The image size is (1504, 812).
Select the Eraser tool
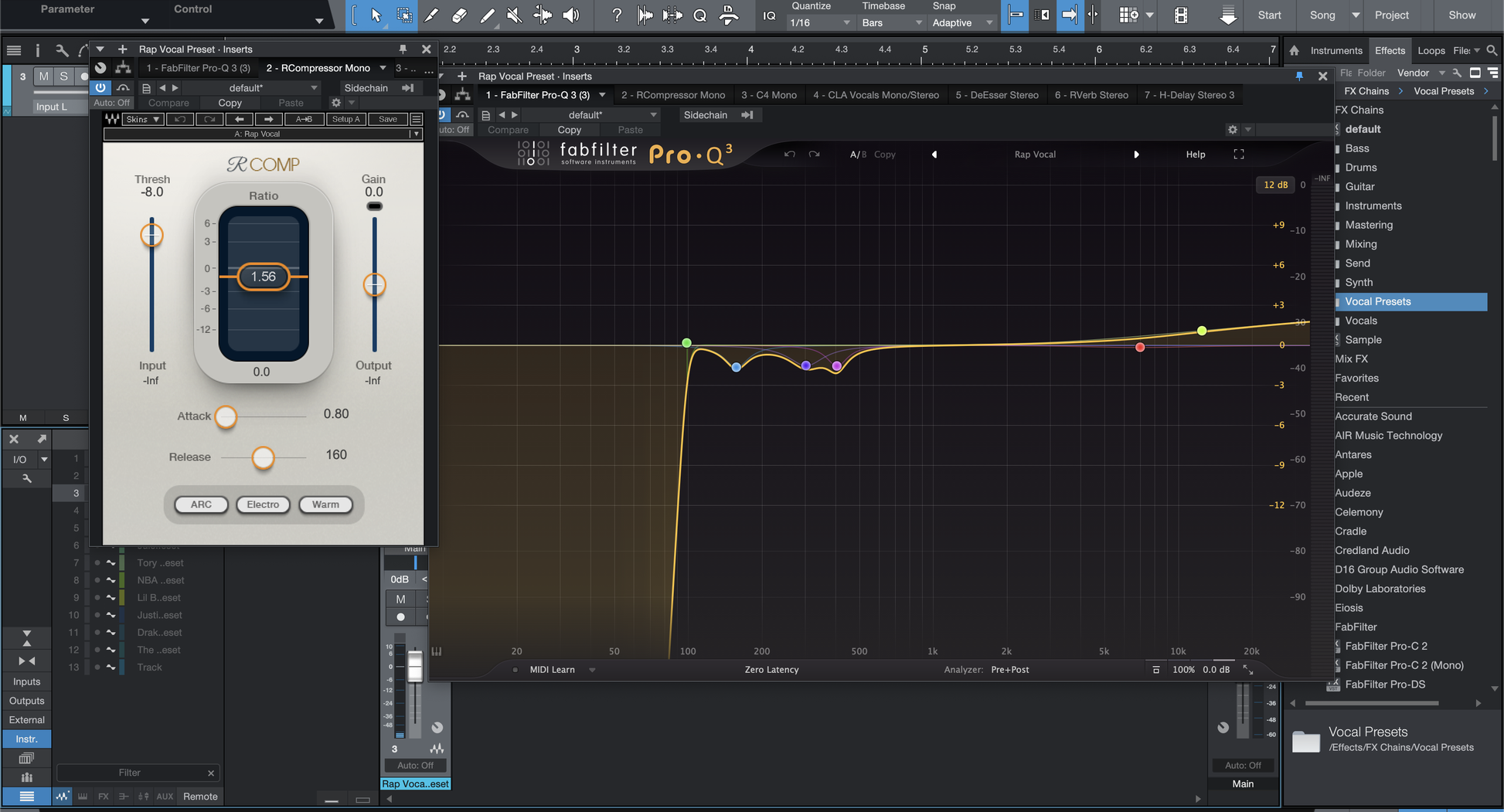[x=459, y=15]
